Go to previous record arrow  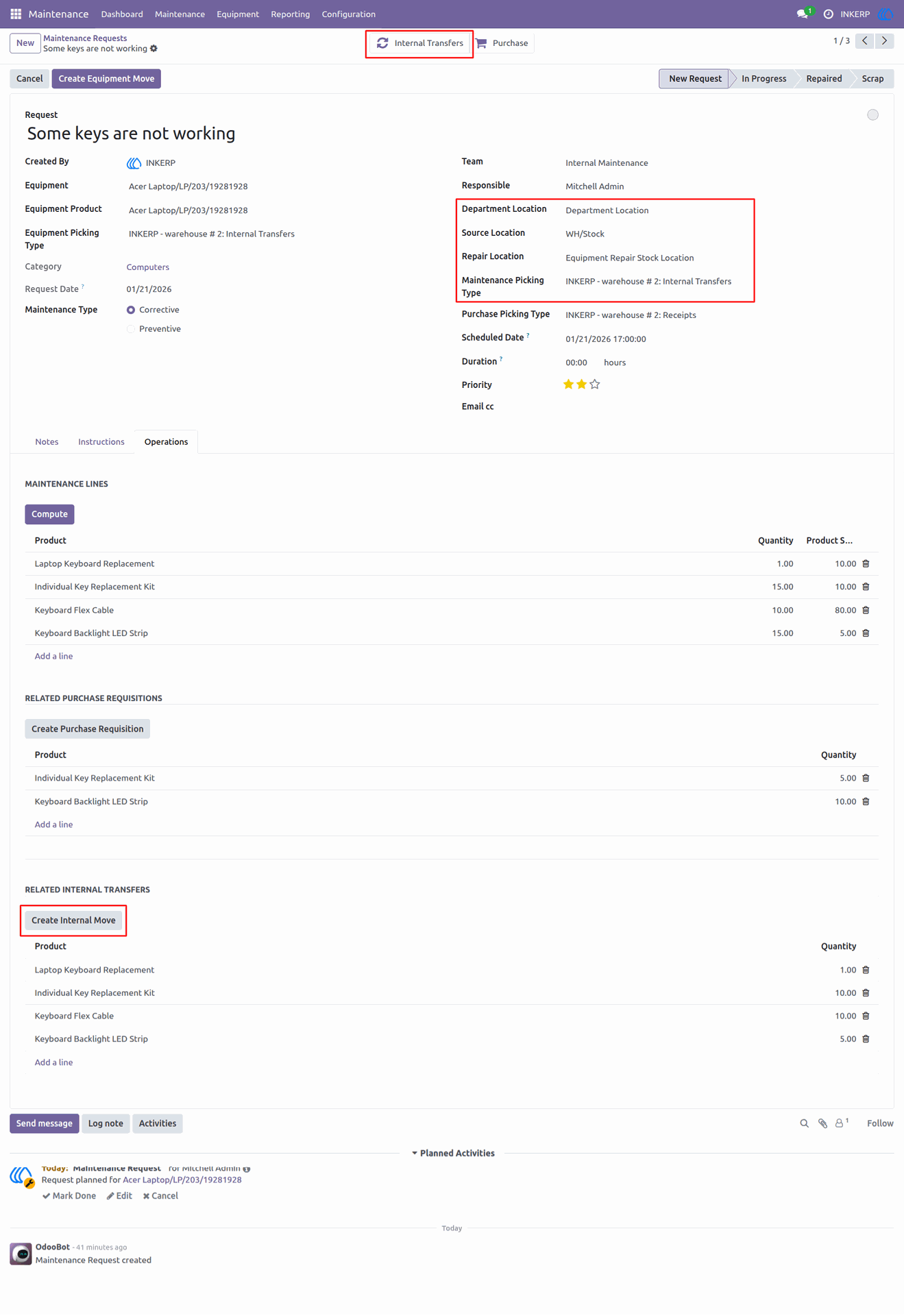[x=865, y=41]
